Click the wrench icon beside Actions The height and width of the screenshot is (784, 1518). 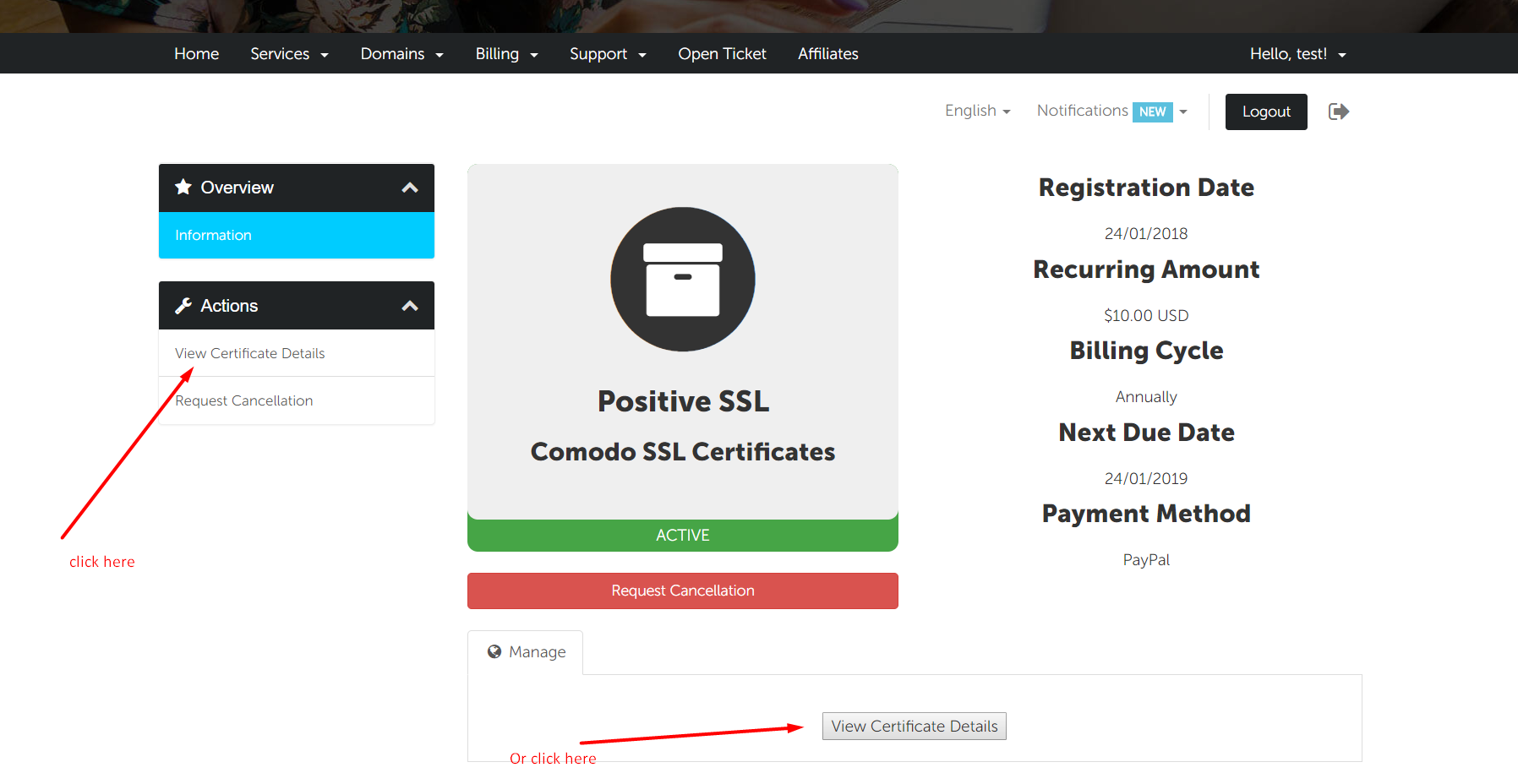[183, 306]
